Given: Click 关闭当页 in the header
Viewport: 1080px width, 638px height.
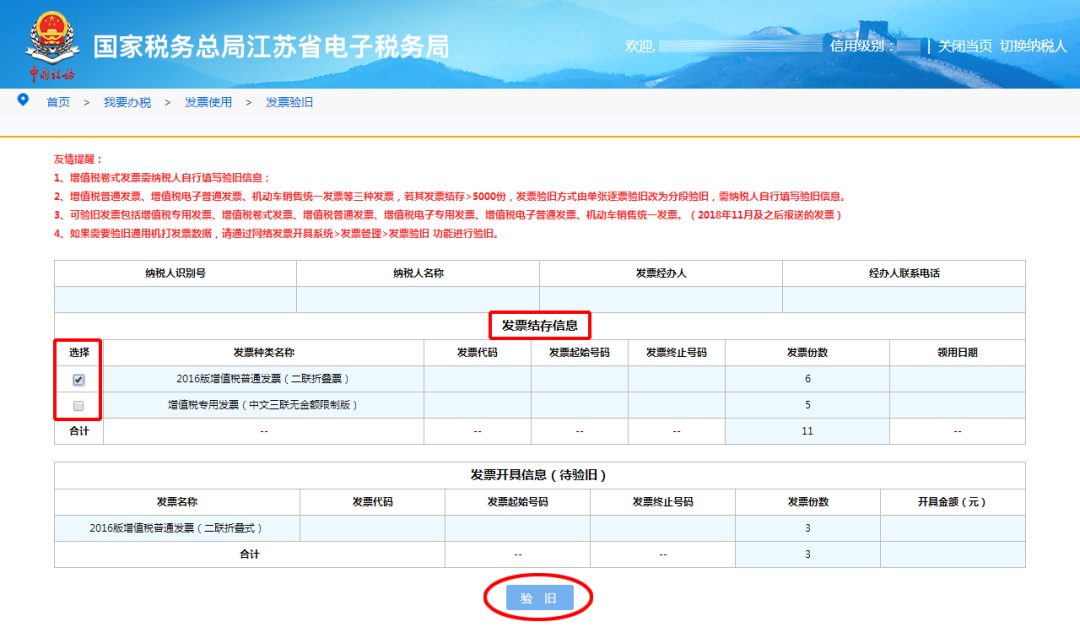Looking at the screenshot, I should coord(964,46).
